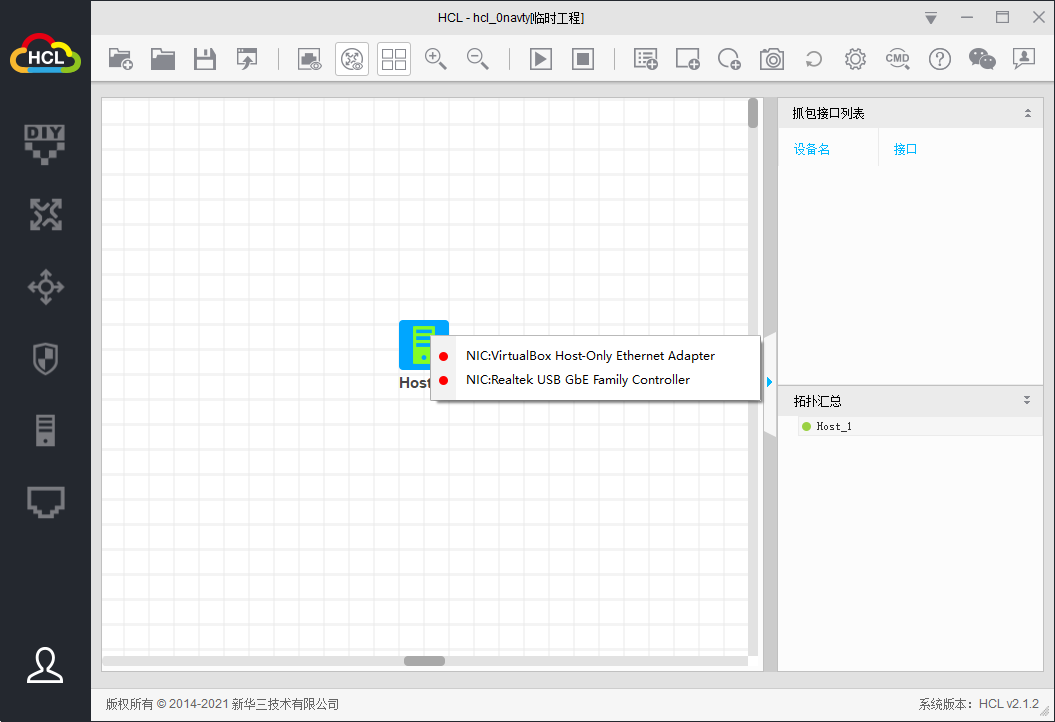This screenshot has height=722, width=1055.
Task: Click the blue side panel collapse arrow
Action: click(x=769, y=382)
